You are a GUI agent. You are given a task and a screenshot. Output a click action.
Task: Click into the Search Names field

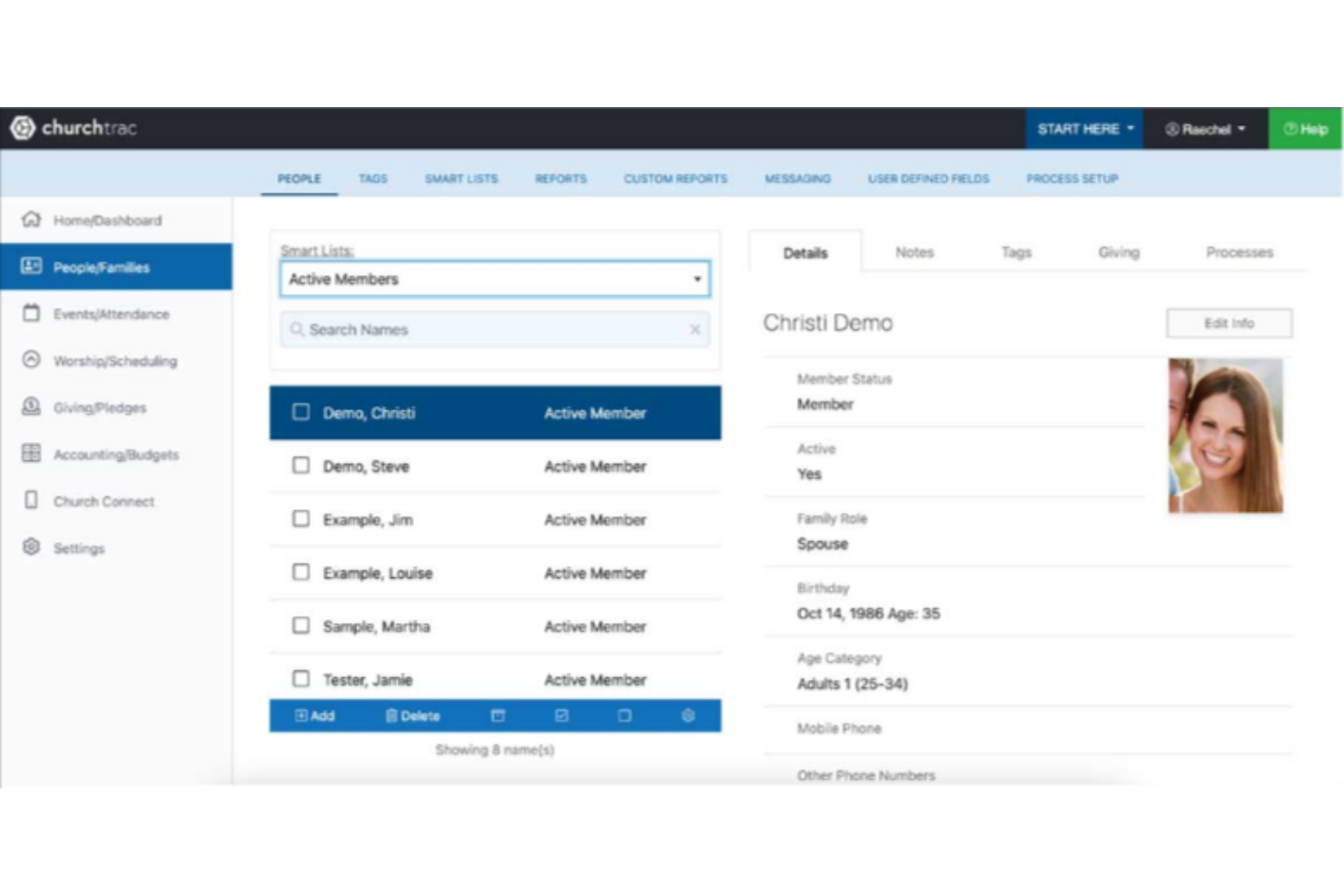[495, 330]
